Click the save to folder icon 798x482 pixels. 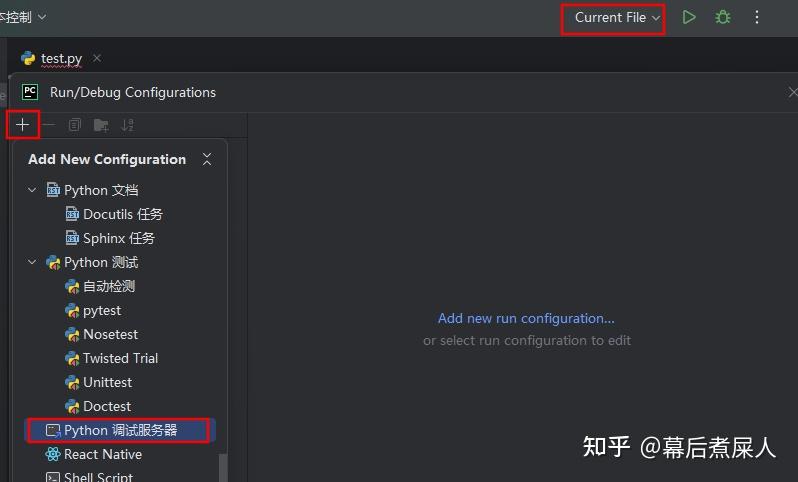[101, 125]
